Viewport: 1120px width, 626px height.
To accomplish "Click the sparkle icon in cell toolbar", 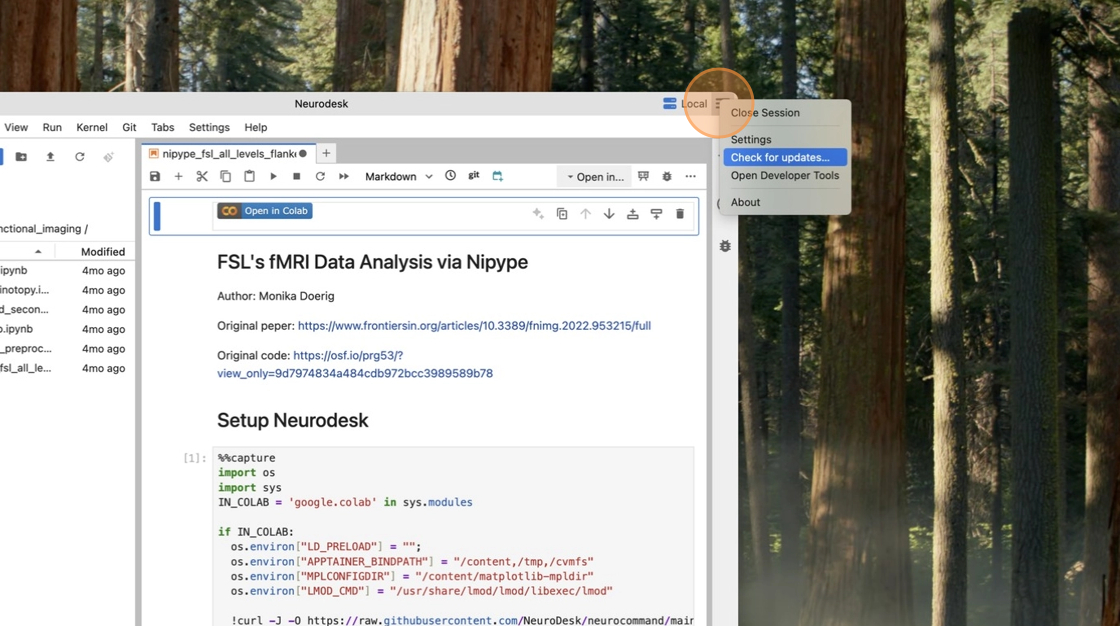I will 538,214.
